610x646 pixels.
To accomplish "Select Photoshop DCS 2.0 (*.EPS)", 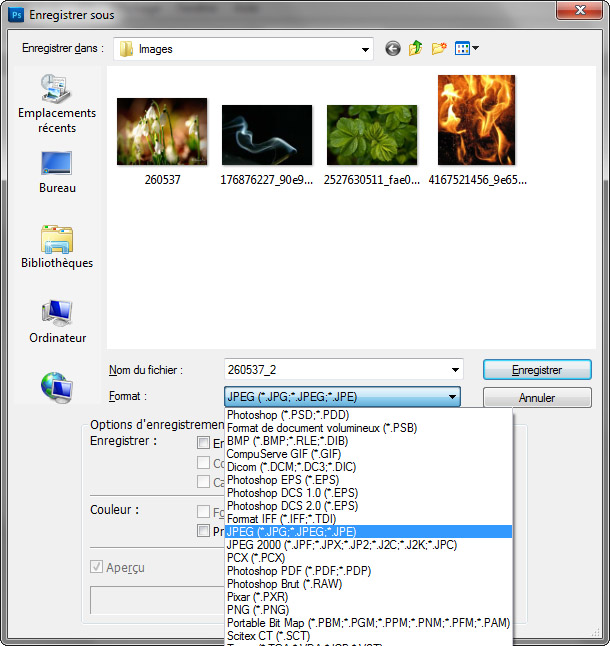I will [x=369, y=506].
